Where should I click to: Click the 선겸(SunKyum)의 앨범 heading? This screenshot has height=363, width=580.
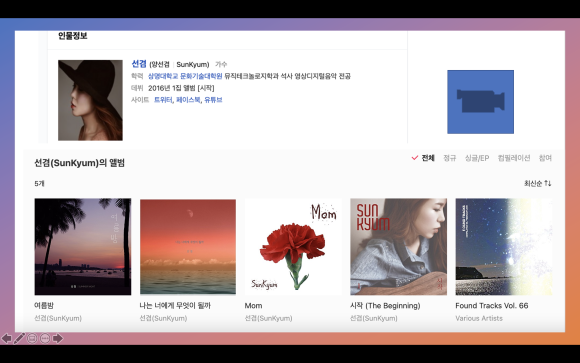tap(80, 163)
